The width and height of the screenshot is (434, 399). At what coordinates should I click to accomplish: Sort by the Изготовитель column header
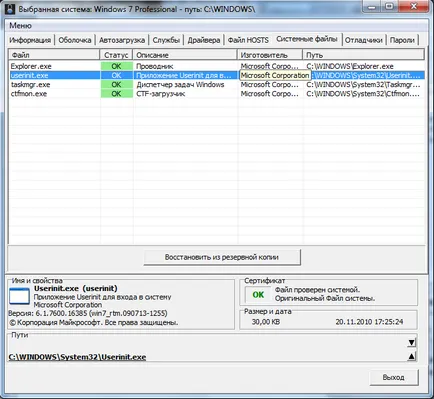click(270, 55)
